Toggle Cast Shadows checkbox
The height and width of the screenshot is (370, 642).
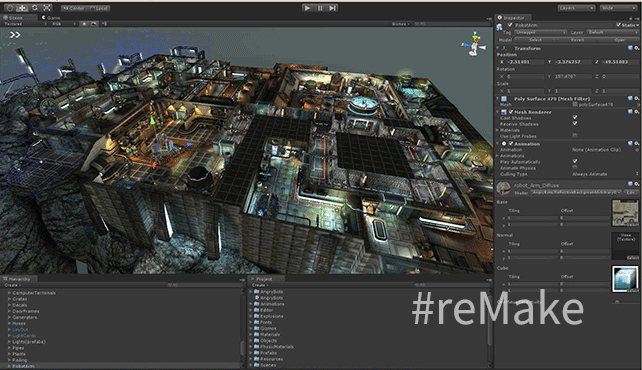coord(575,117)
